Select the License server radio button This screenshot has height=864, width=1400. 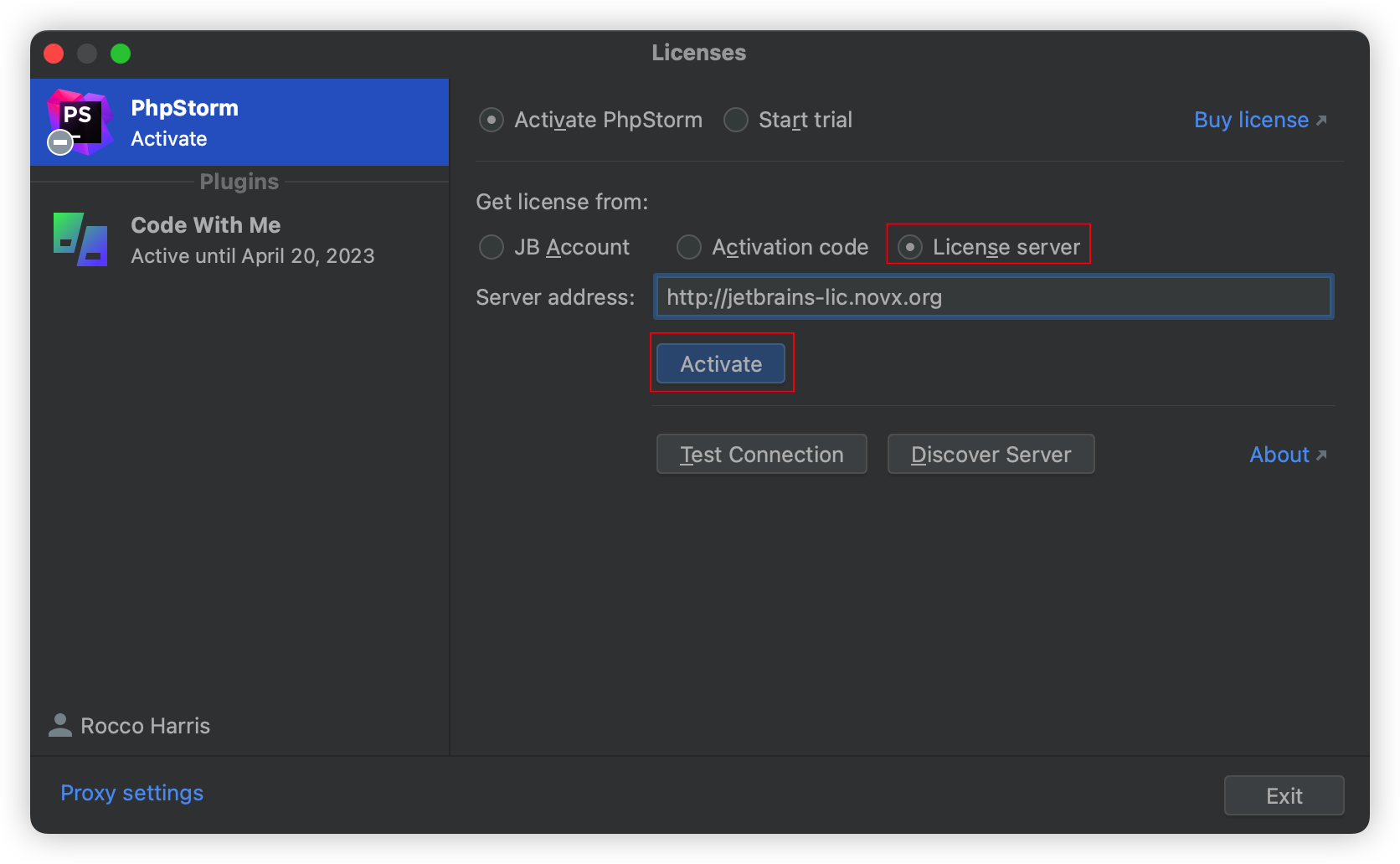[910, 247]
